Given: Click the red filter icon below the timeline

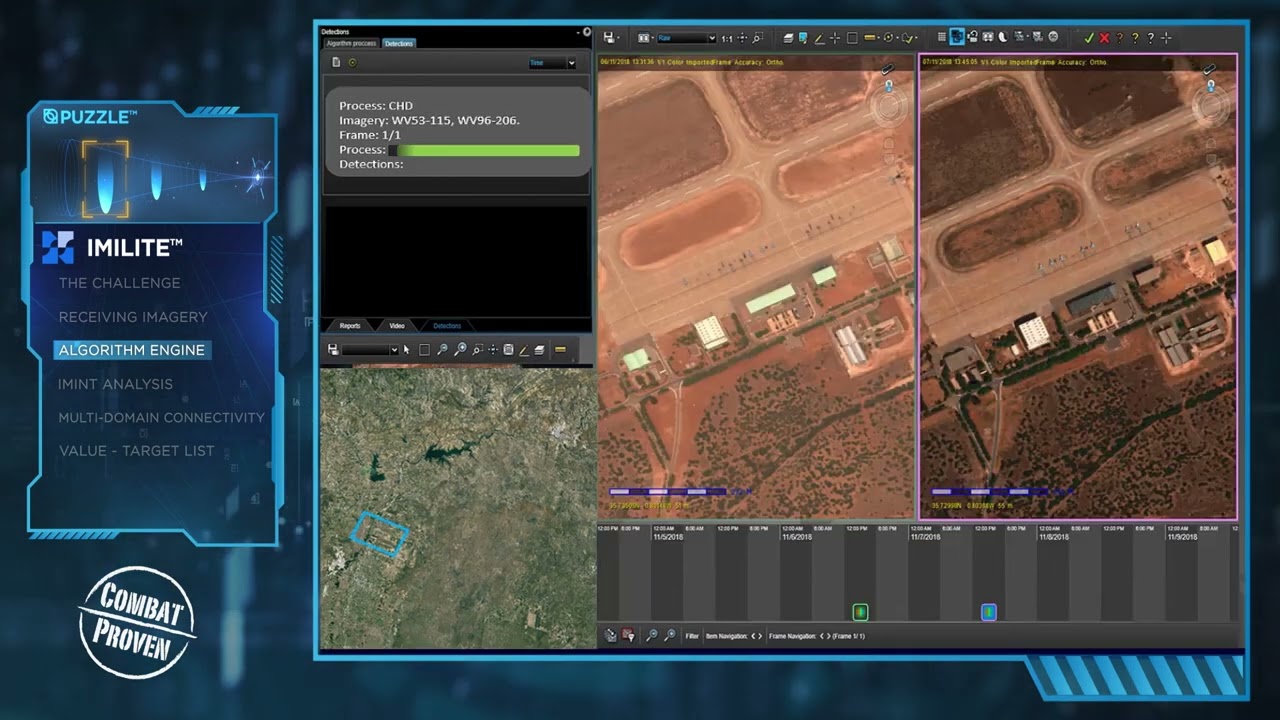Looking at the screenshot, I should coord(628,635).
